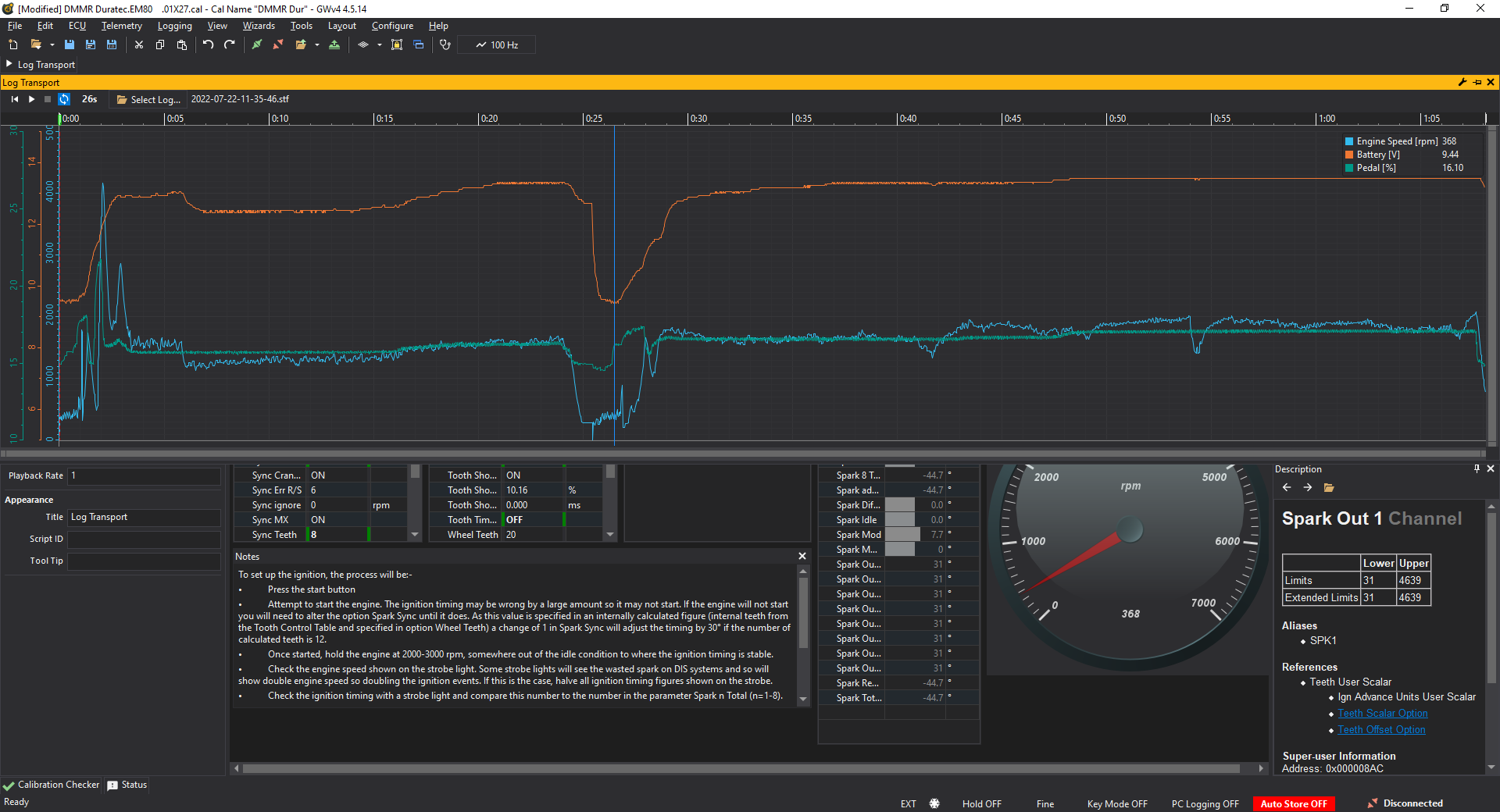Image resolution: width=1500 pixels, height=812 pixels.
Task: Click the Disconnected status icon
Action: pos(1373,803)
